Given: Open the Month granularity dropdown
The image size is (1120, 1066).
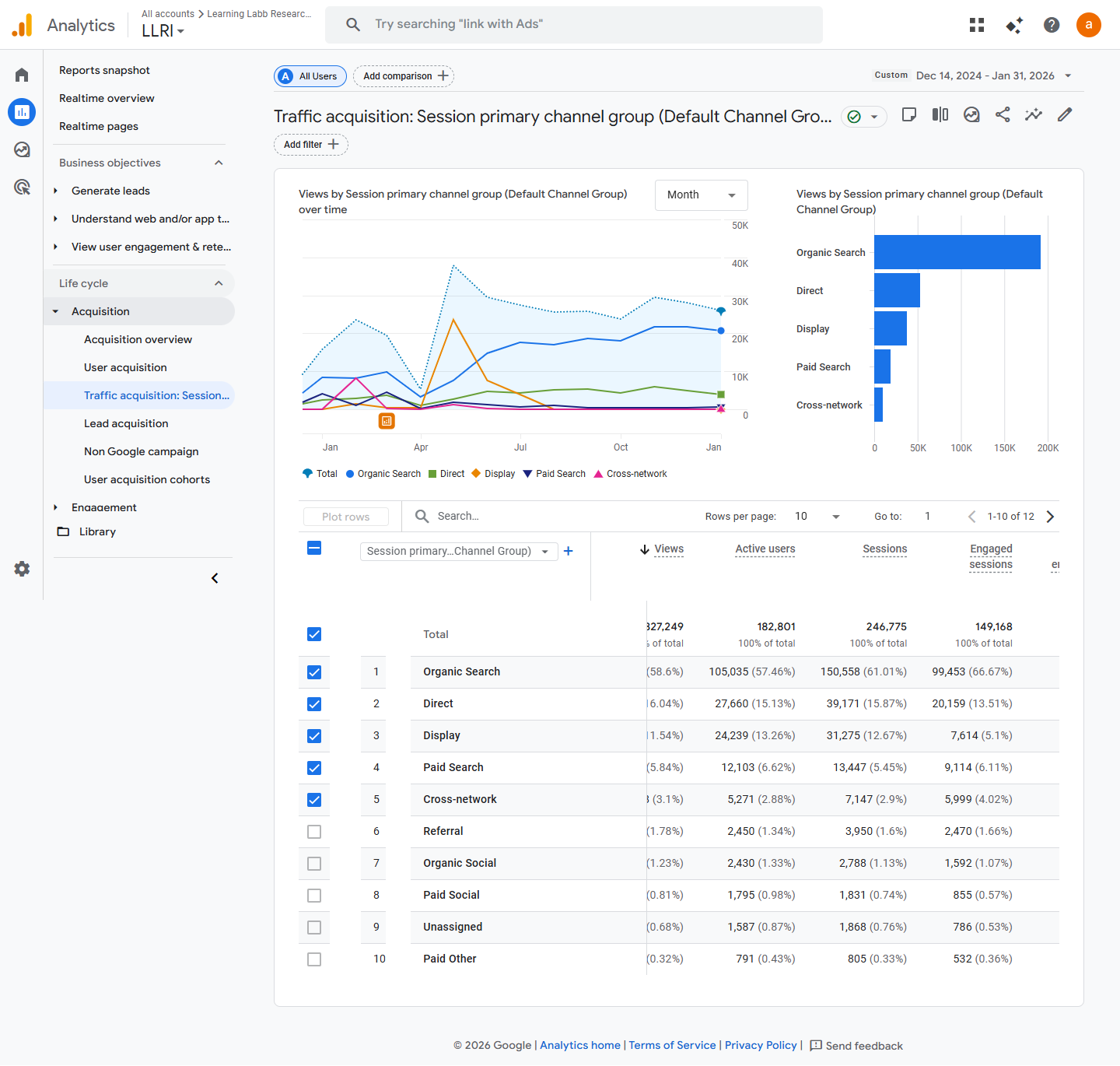Looking at the screenshot, I should click(701, 195).
